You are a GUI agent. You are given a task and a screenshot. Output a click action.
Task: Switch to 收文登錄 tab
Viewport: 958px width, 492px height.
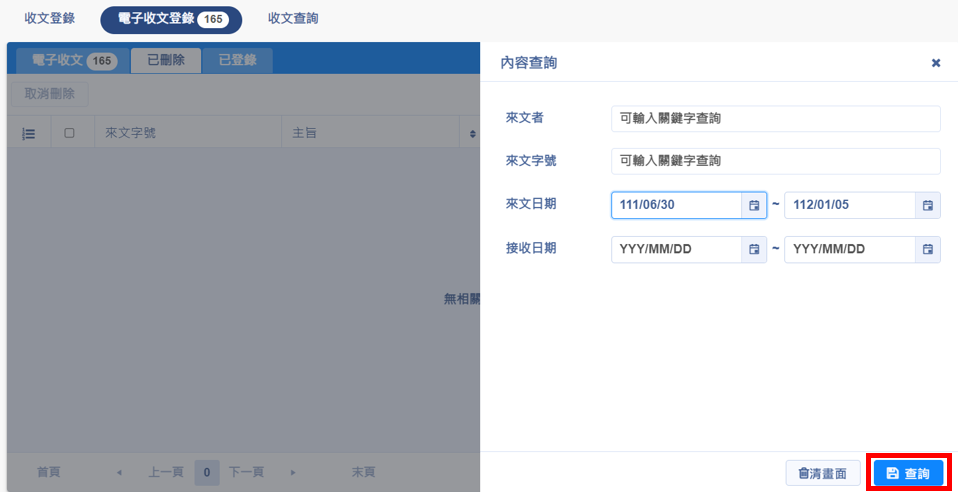pos(49,19)
